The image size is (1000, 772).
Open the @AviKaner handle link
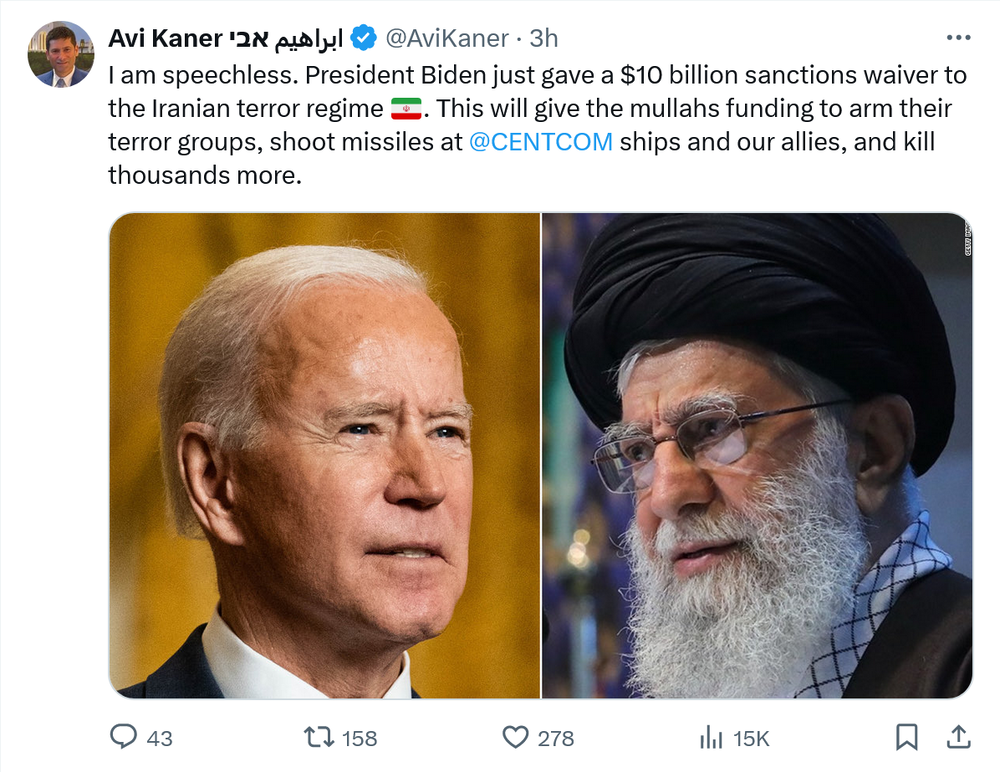point(448,39)
